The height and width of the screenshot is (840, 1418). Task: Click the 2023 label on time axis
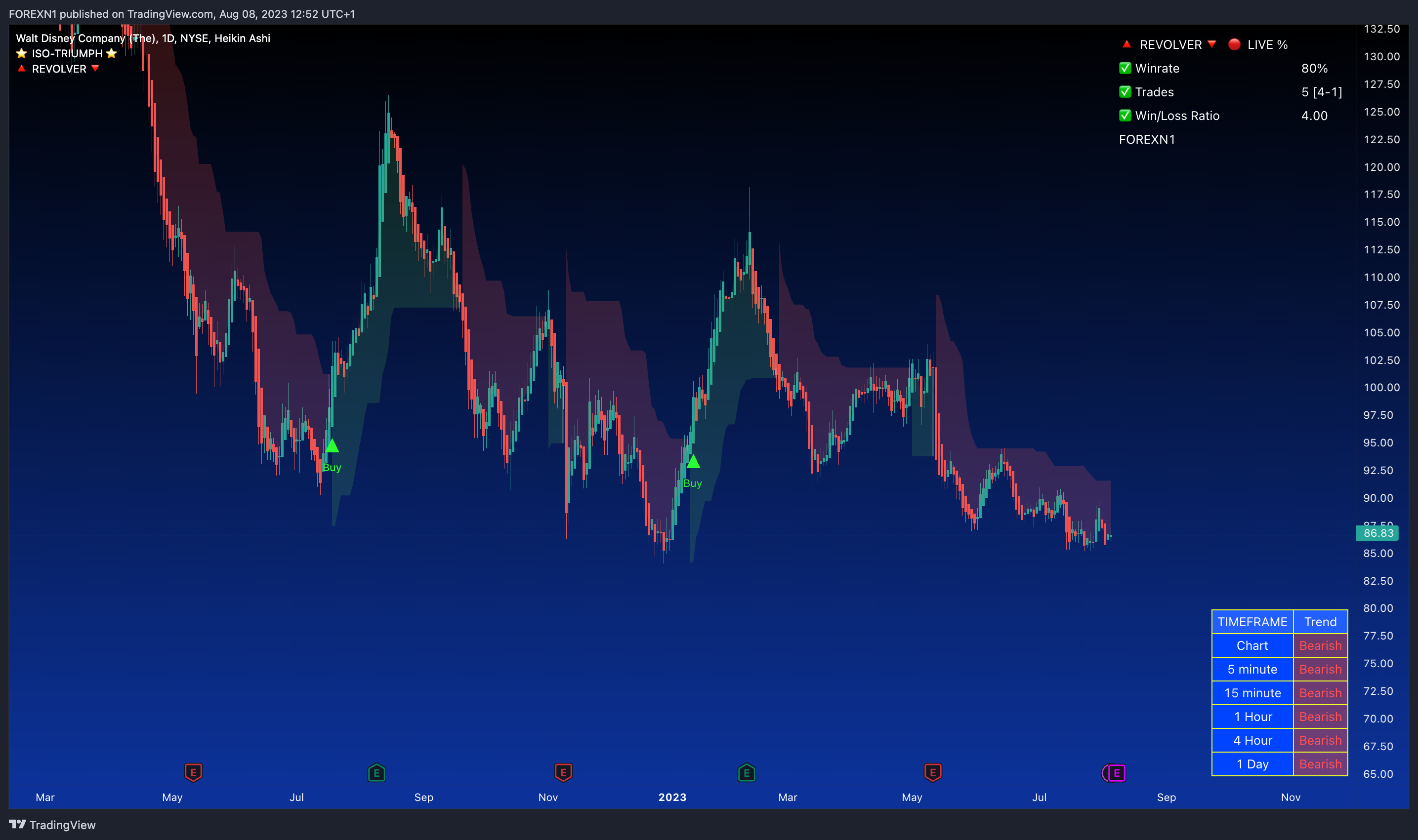[x=672, y=797]
